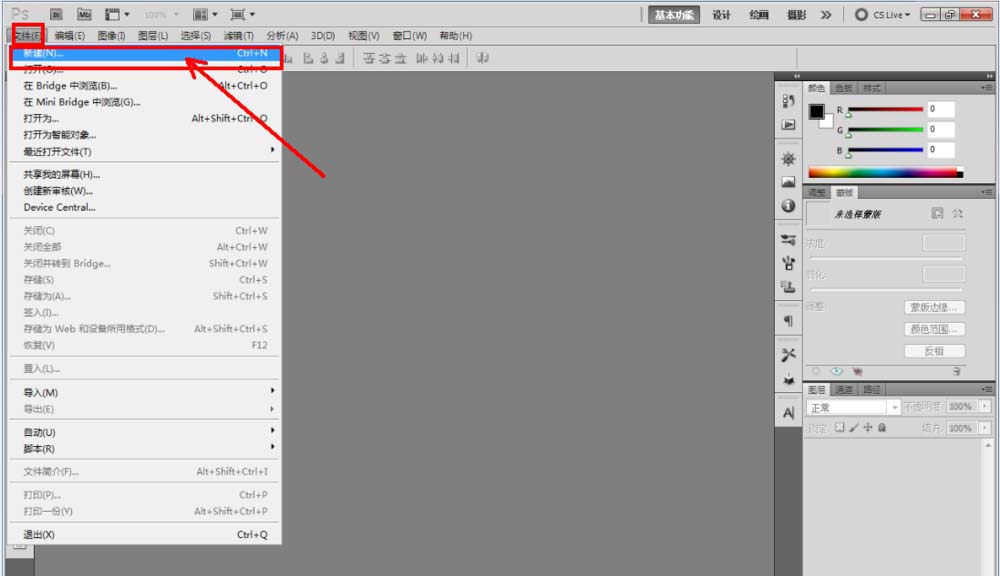Viewport: 1000px width, 576px height.
Task: Choose 在 Bridge 中浏览(B)...
Action: point(145,85)
